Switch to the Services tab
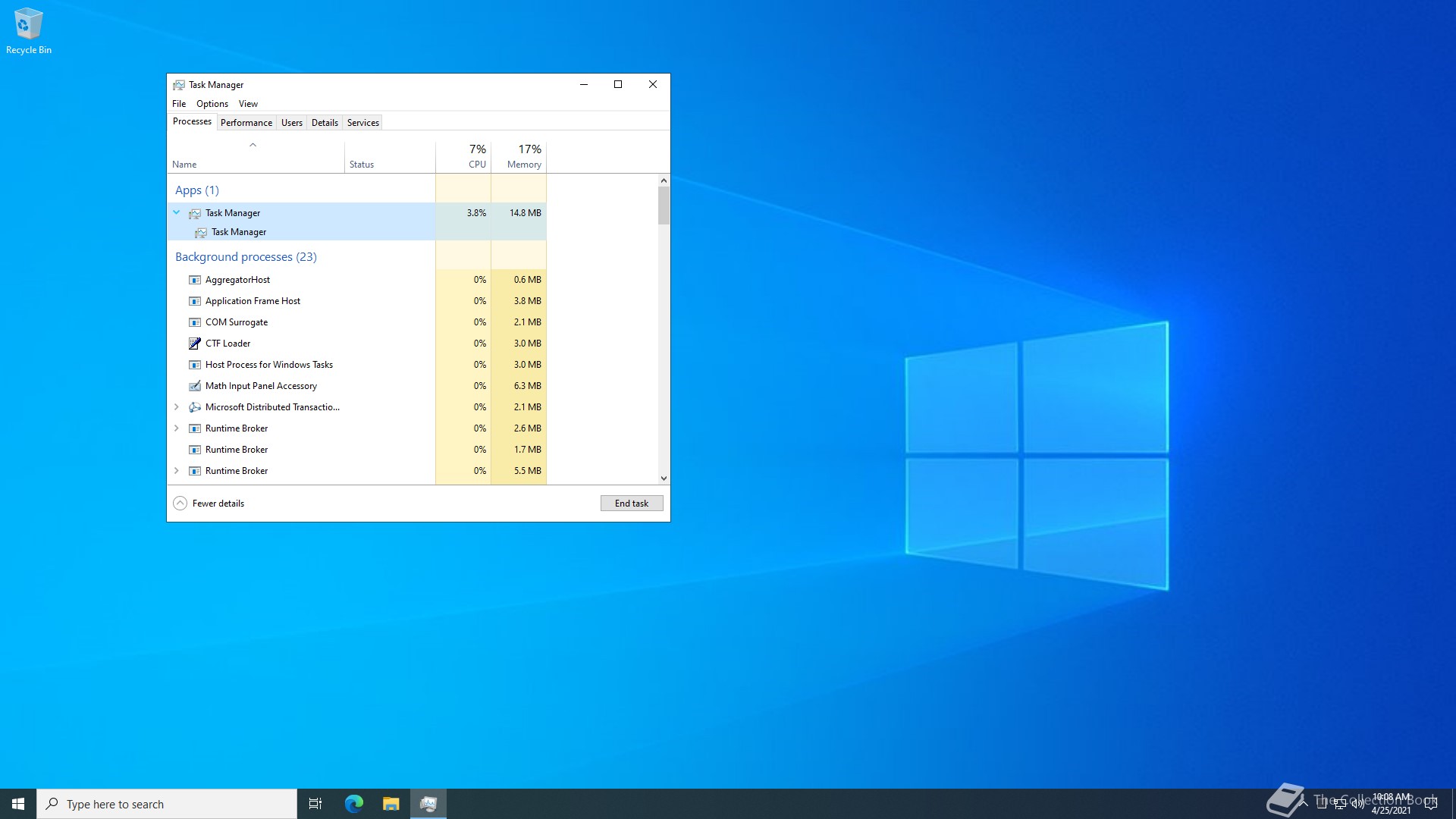This screenshot has height=819, width=1456. pos(363,123)
